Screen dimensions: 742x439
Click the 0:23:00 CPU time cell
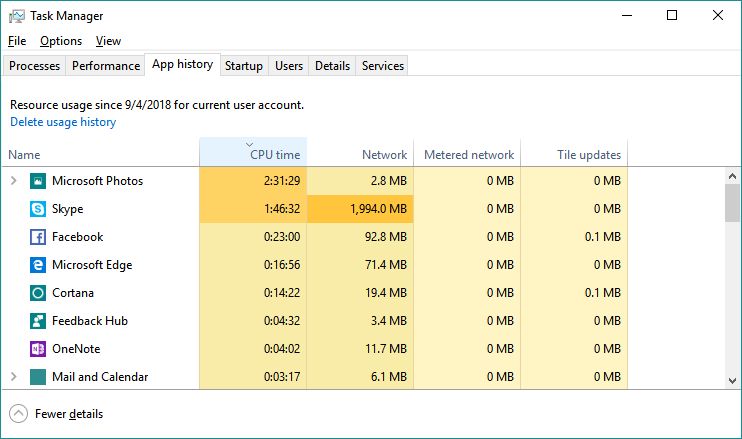click(253, 237)
